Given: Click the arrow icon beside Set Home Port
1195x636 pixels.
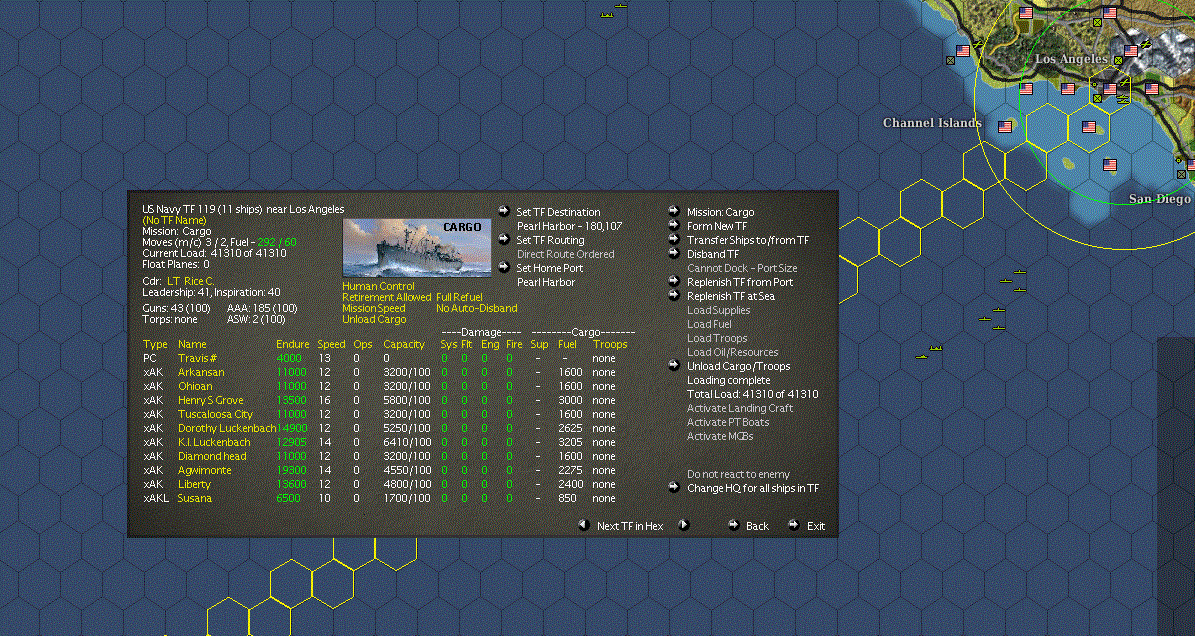Looking at the screenshot, I should 504,267.
